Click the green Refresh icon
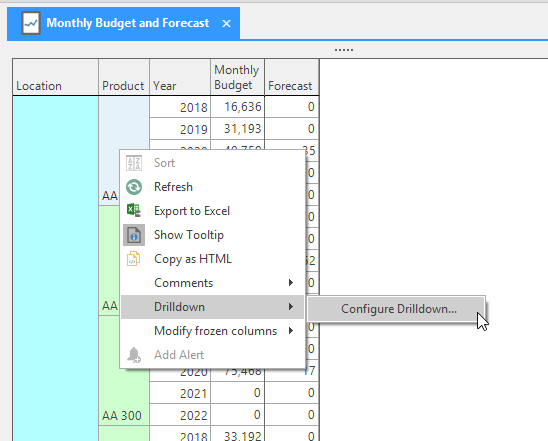 coord(134,187)
